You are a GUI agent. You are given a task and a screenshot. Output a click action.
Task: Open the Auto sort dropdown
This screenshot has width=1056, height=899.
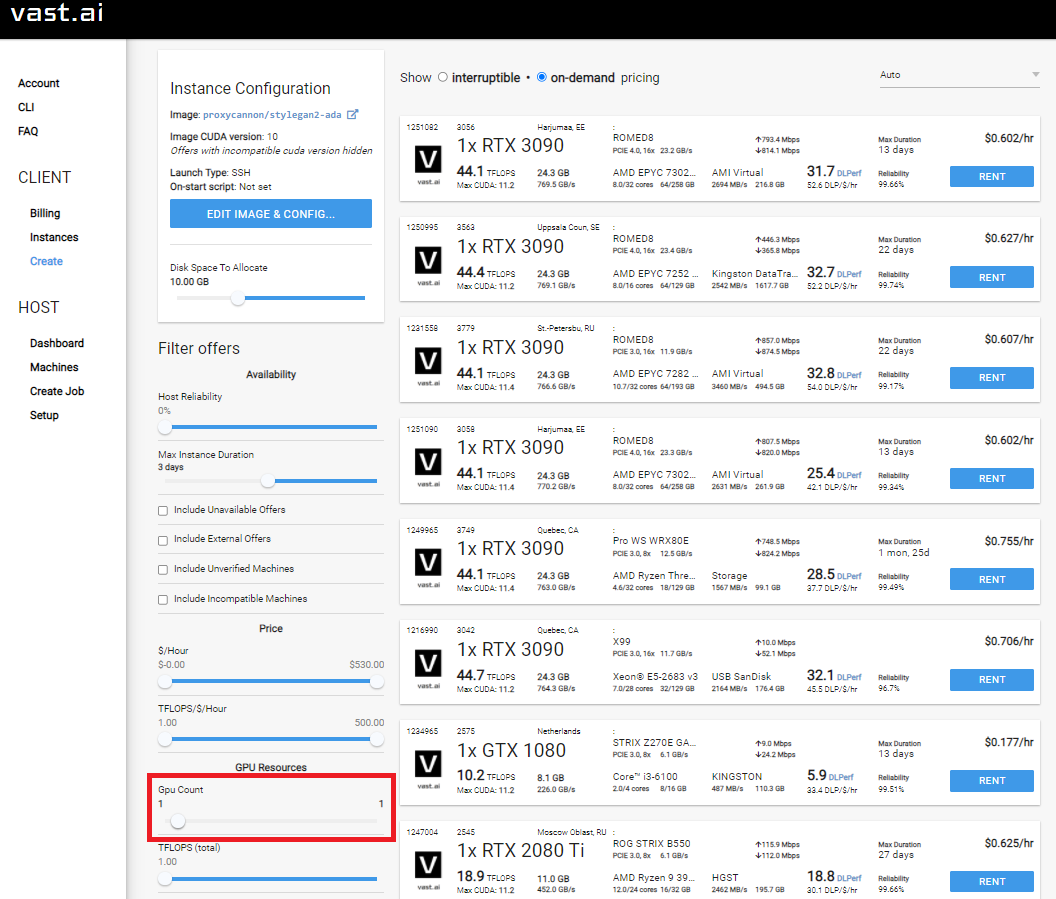(959, 75)
